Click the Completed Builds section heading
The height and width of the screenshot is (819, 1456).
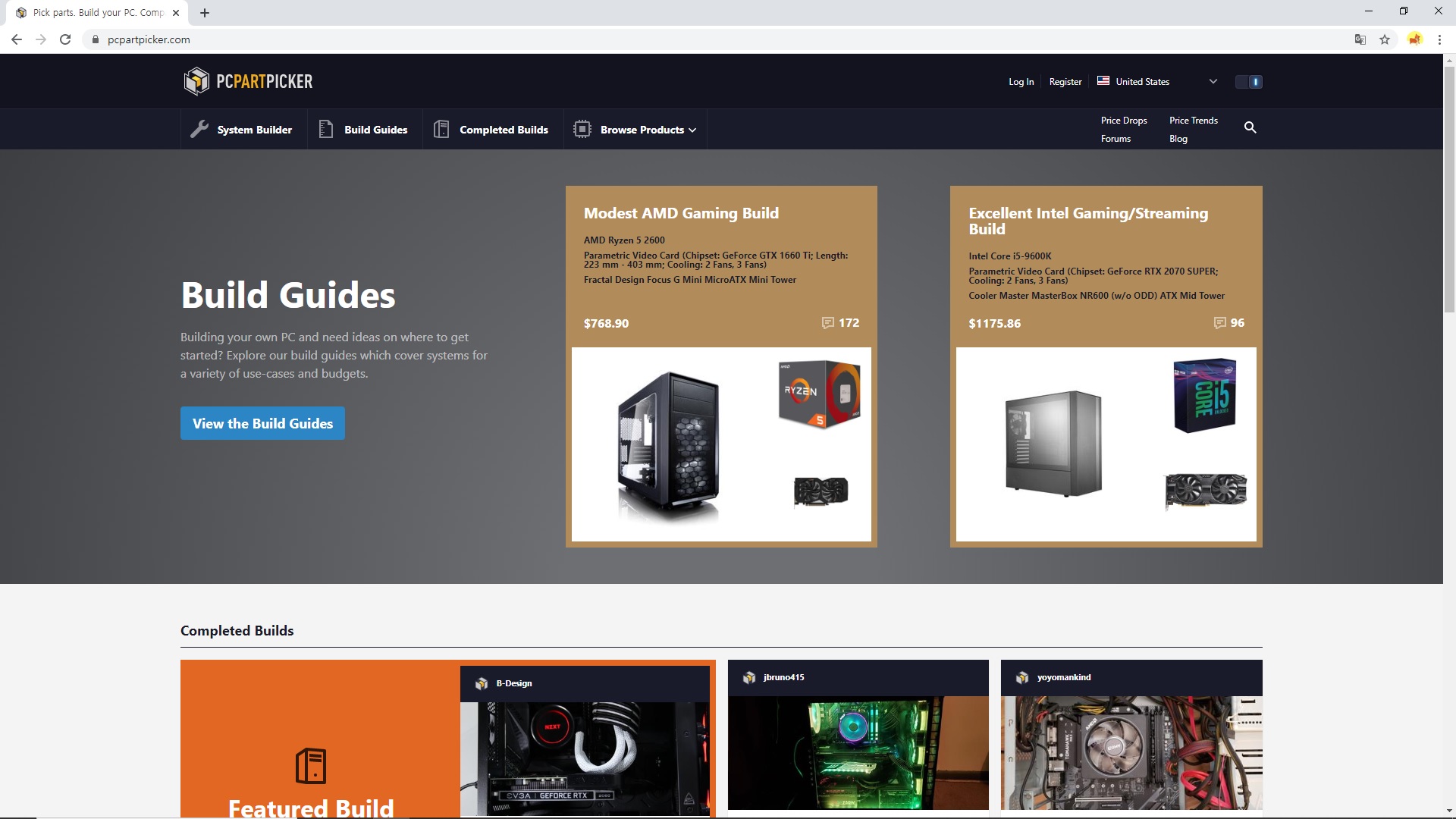pos(237,630)
